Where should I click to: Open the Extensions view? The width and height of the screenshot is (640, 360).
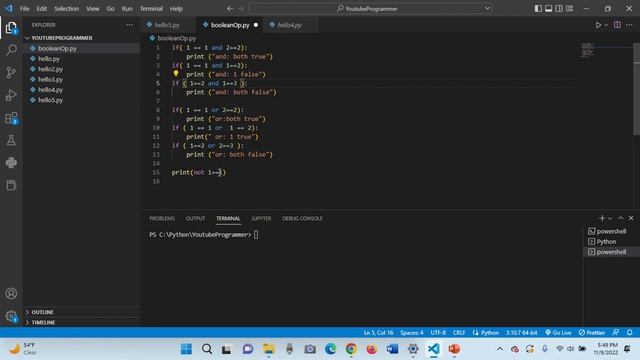[x=11, y=118]
